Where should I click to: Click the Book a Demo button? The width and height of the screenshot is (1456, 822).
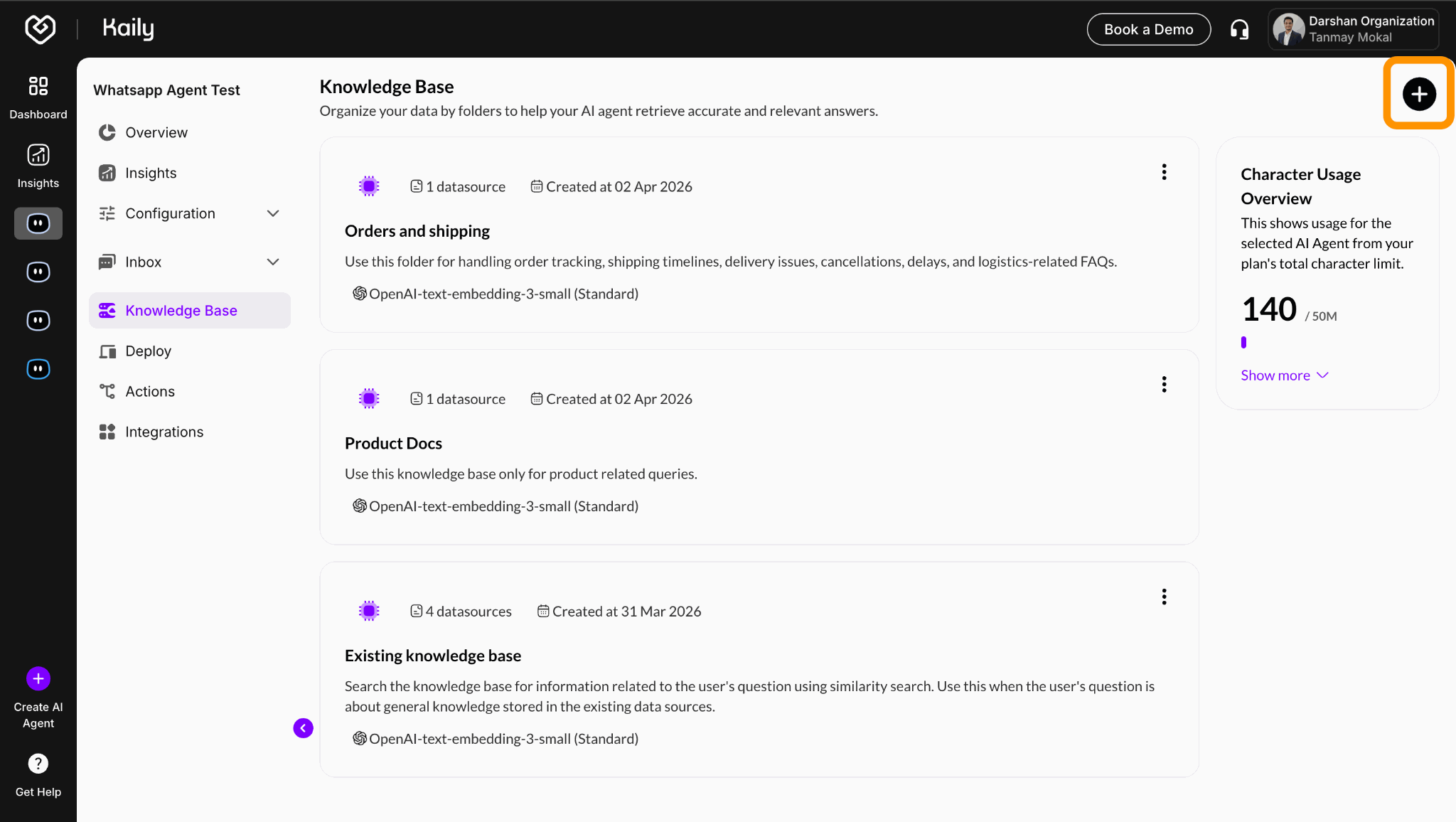[x=1148, y=30]
